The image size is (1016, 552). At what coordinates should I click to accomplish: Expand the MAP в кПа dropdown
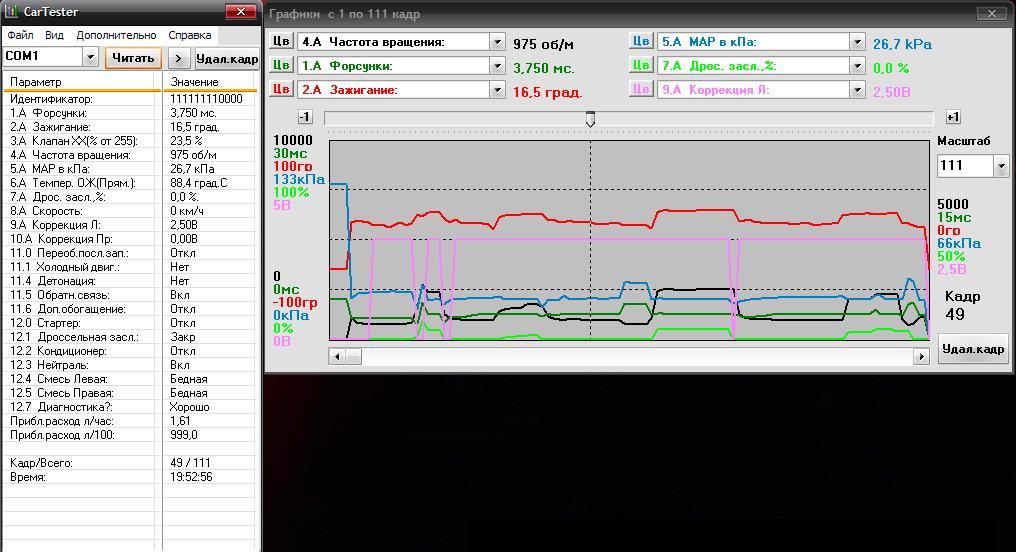click(x=857, y=42)
